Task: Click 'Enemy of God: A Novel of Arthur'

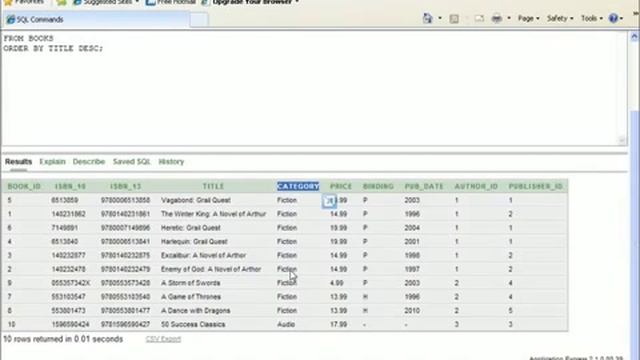Action: (211, 269)
